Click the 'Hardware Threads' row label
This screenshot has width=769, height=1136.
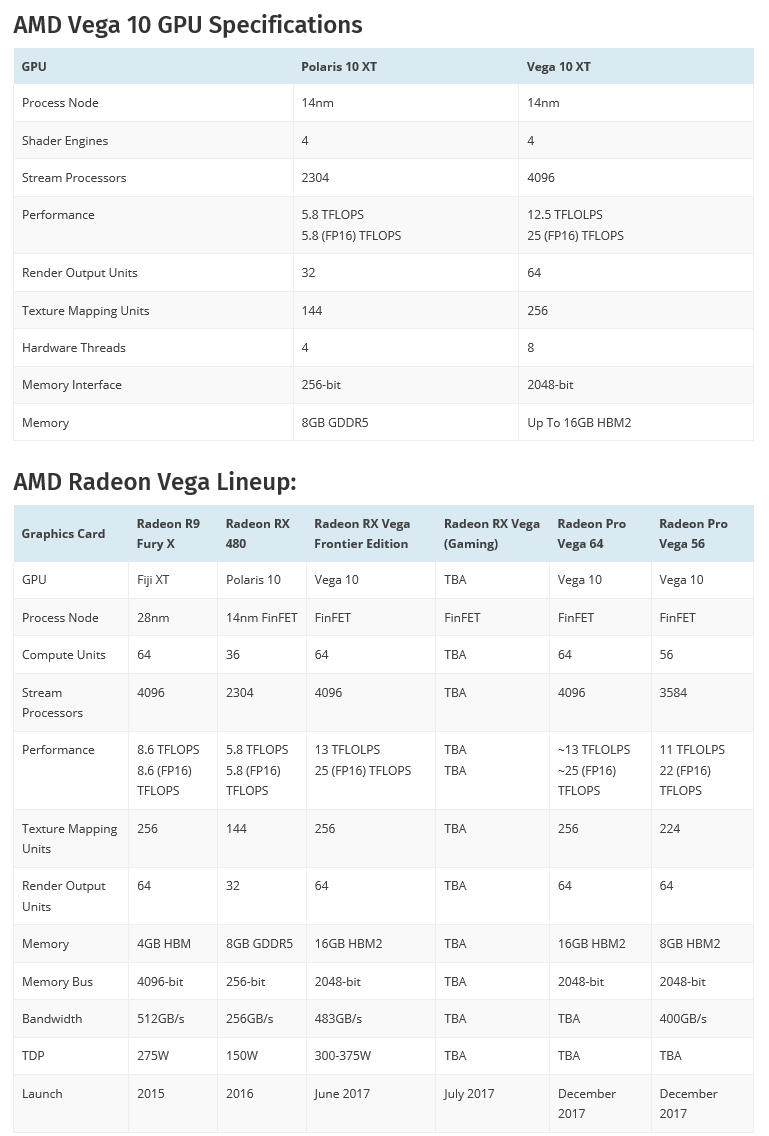click(74, 348)
